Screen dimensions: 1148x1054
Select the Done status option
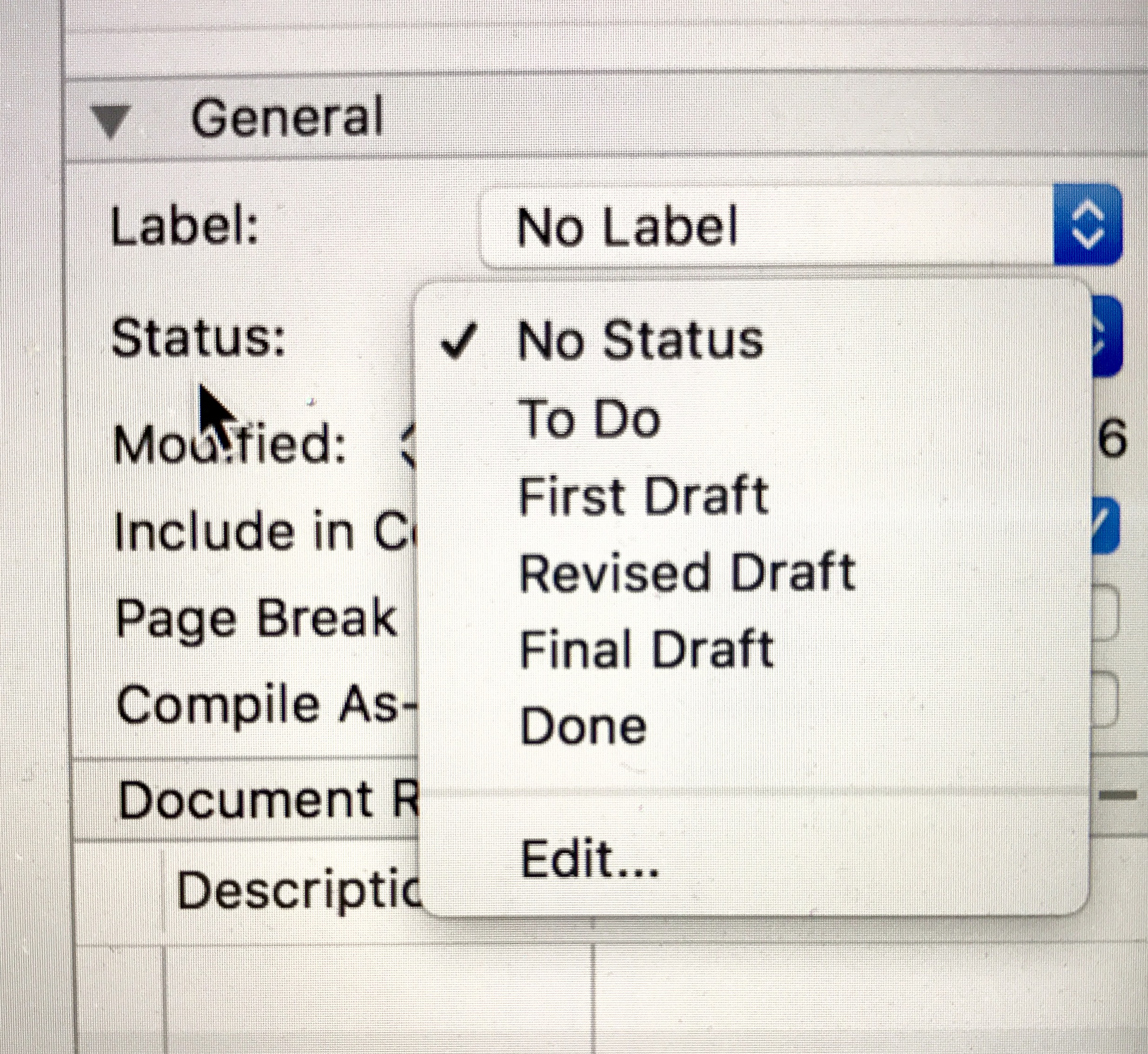click(583, 726)
